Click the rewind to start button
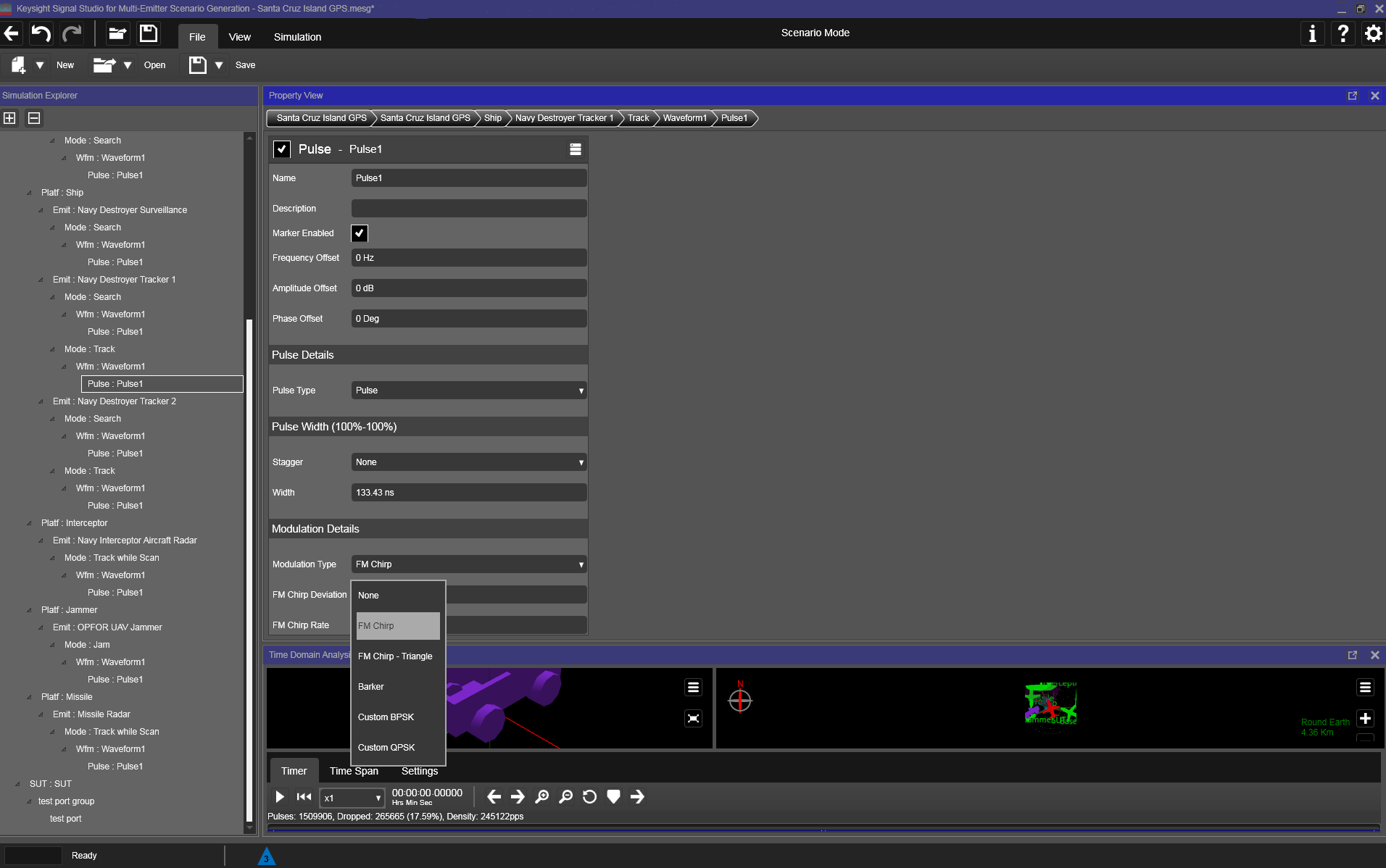This screenshot has width=1386, height=868. click(x=304, y=797)
